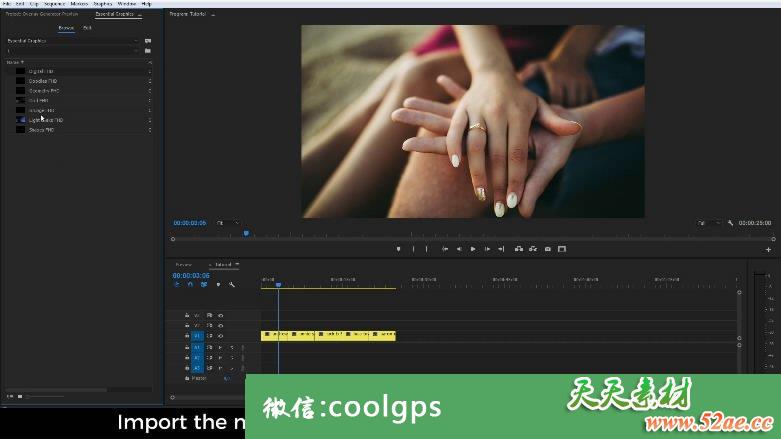This screenshot has width=781, height=439.
Task: Open the playback resolution dropdown in Program monitor
Action: coord(709,223)
